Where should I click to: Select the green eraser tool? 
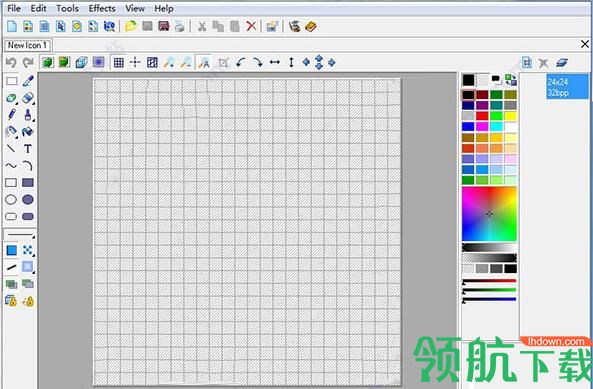(11, 98)
